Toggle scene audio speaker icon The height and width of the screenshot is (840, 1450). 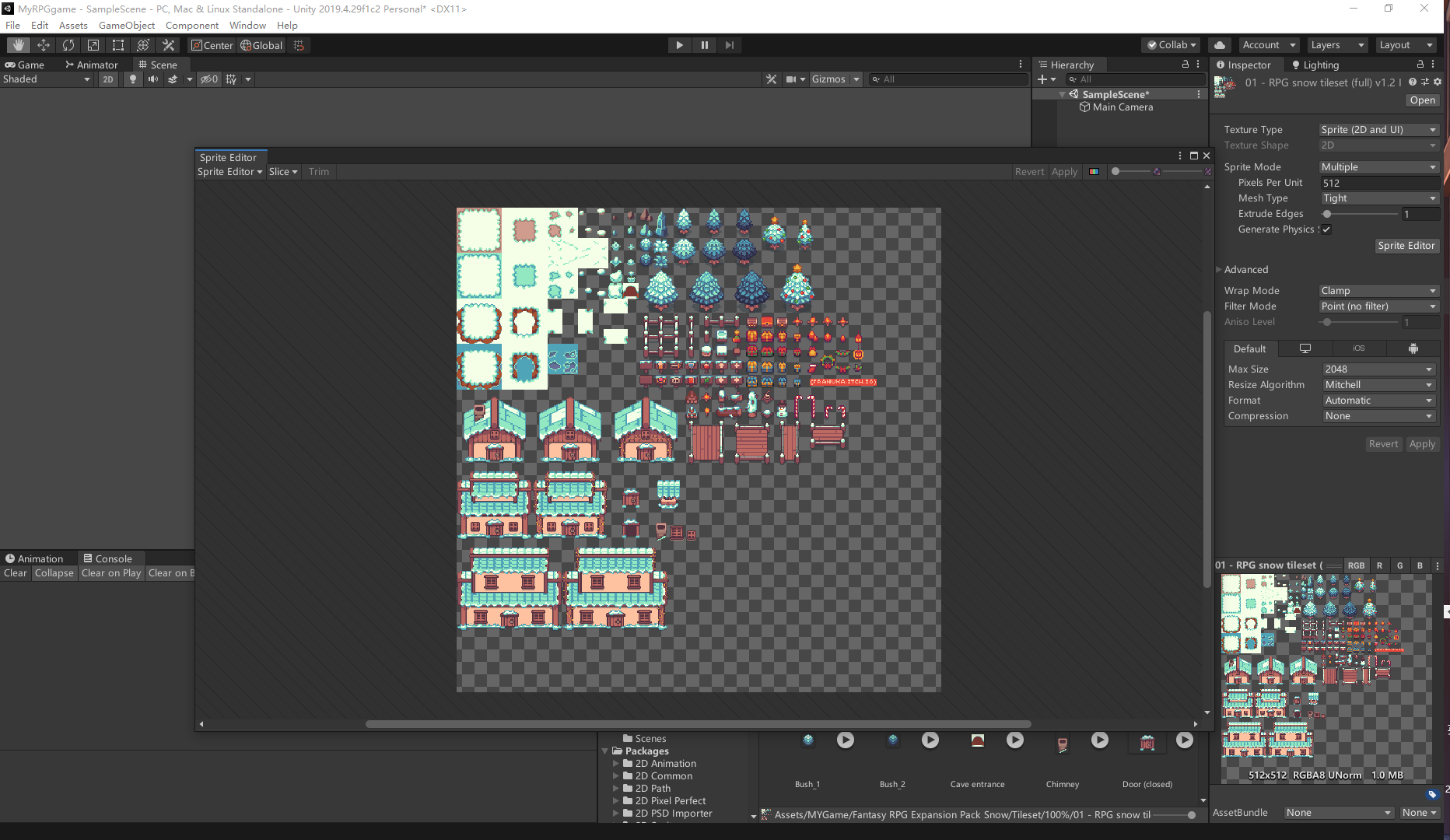153,79
